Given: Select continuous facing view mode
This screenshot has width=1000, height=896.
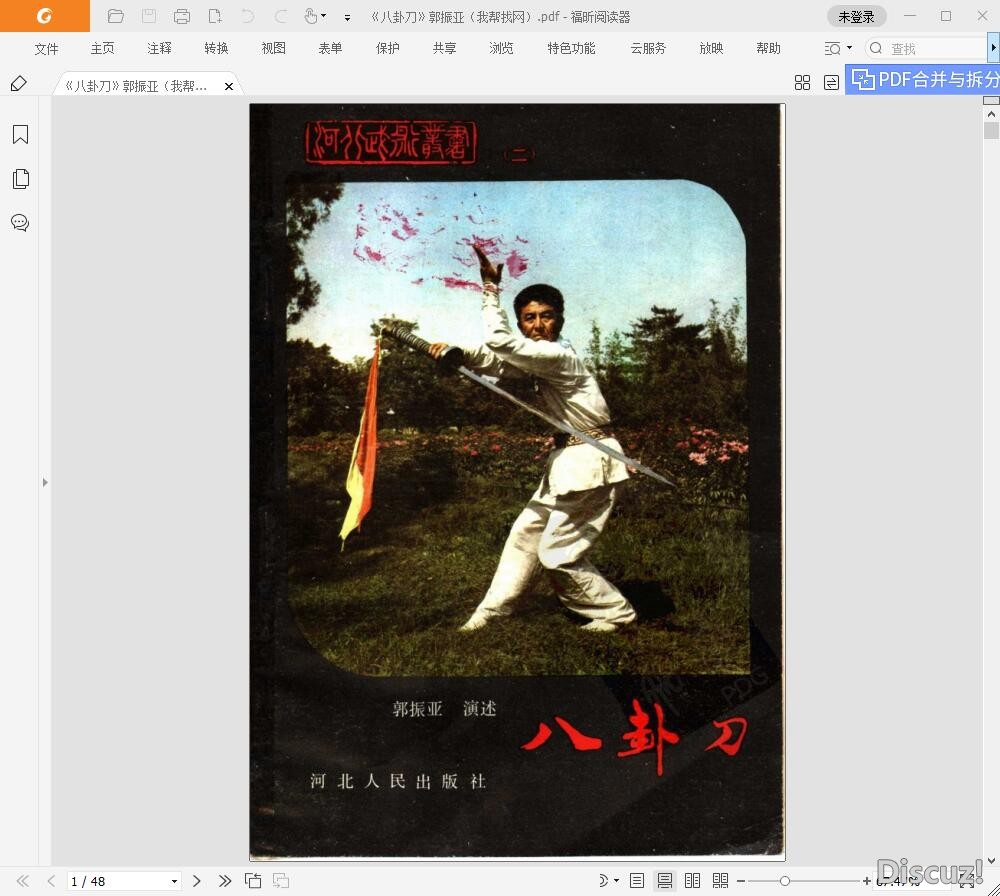Looking at the screenshot, I should [721, 881].
